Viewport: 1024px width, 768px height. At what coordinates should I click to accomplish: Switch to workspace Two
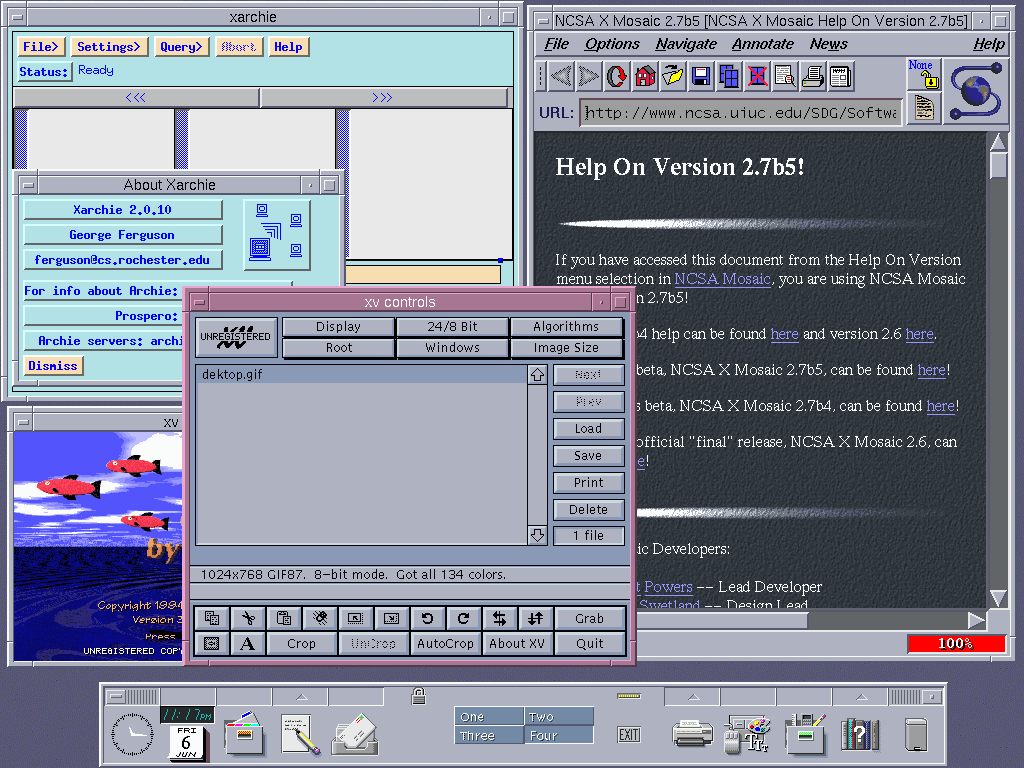[558, 716]
